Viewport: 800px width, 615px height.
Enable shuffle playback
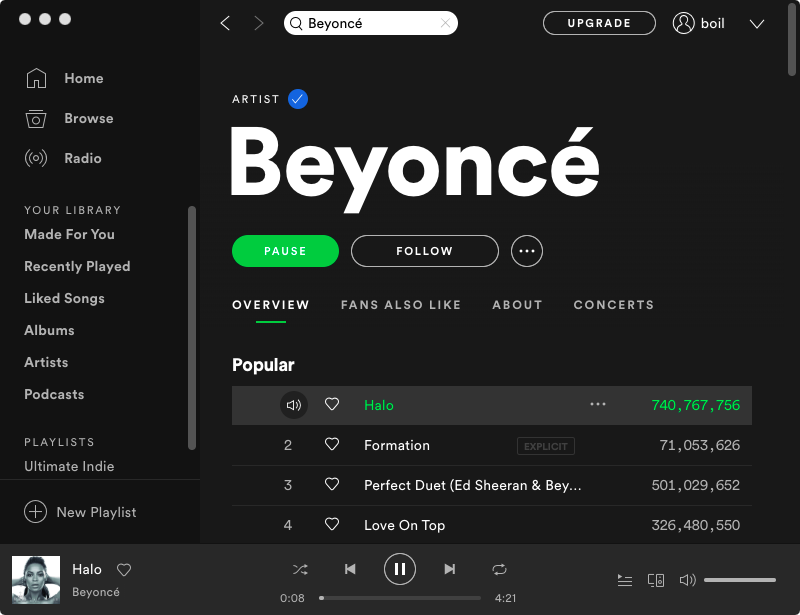pyautogui.click(x=300, y=568)
